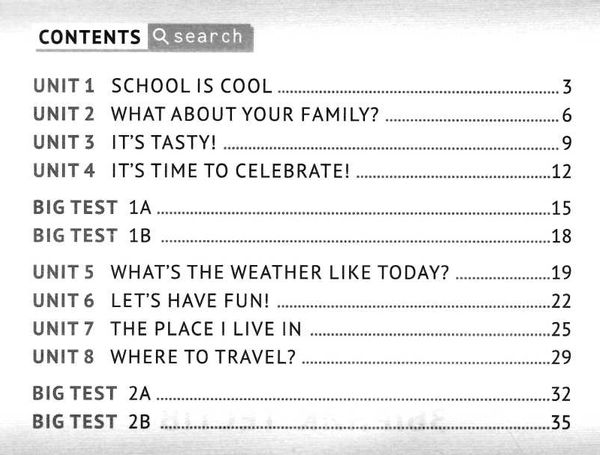The width and height of the screenshot is (600, 455).
Task: Click the UNIT 1 label
Action: tap(63, 86)
